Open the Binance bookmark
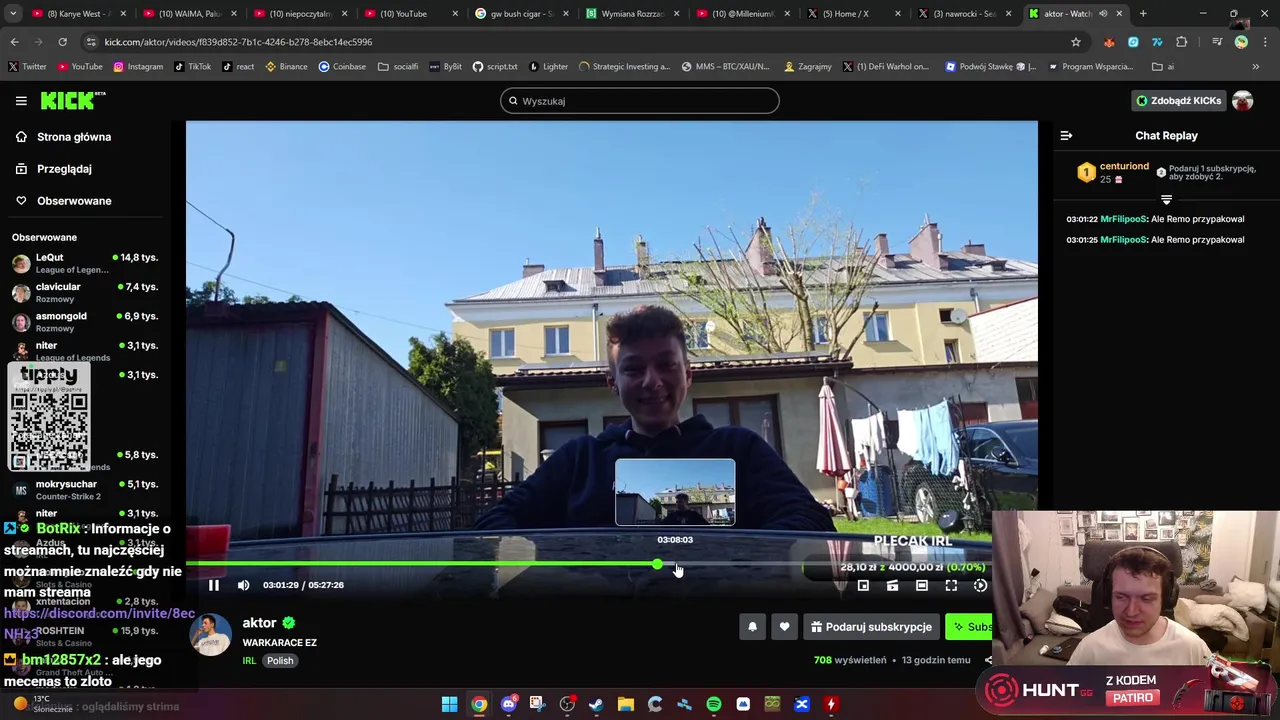 [x=285, y=67]
